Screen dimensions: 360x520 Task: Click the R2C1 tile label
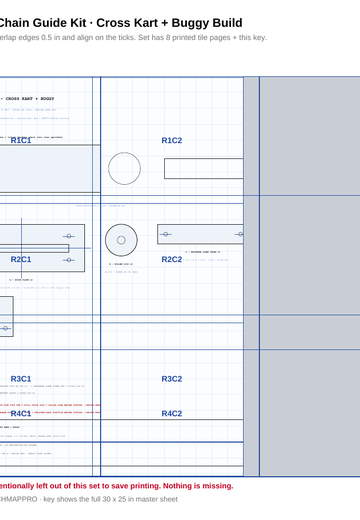tap(21, 259)
